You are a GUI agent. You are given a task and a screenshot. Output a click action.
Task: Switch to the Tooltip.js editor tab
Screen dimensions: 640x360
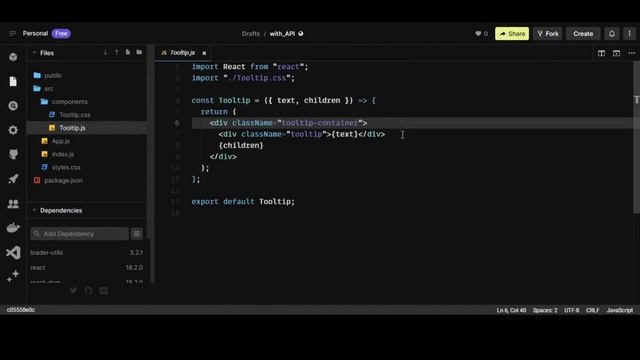coord(182,53)
